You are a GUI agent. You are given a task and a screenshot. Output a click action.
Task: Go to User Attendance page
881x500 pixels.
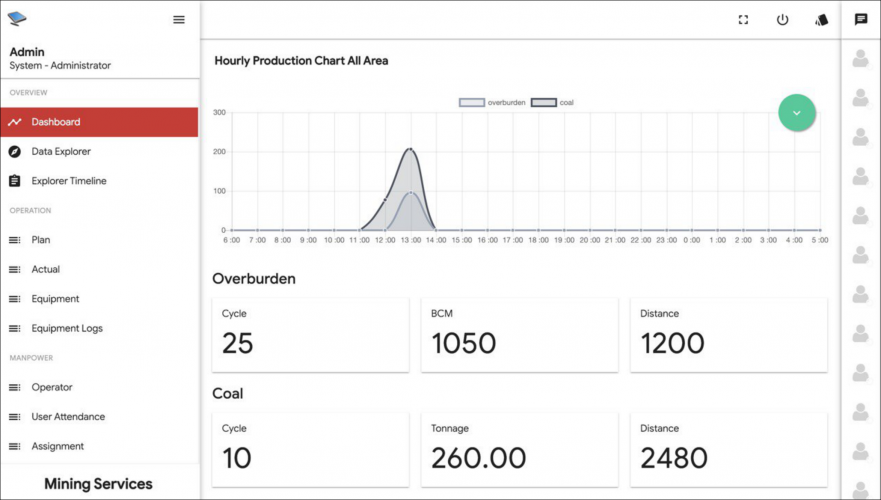click(67, 417)
